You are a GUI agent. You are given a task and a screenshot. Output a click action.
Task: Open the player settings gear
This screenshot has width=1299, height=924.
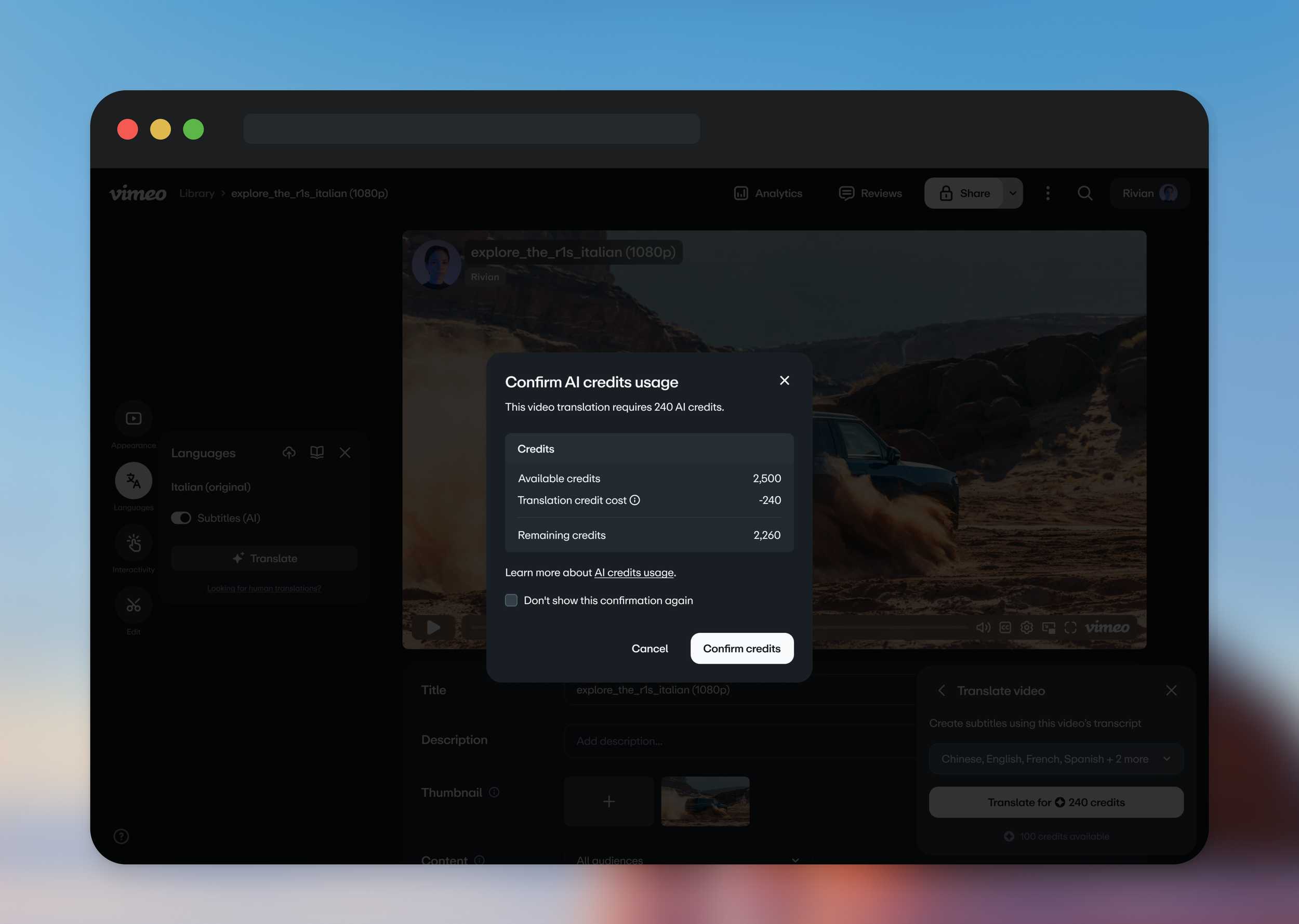click(1027, 627)
